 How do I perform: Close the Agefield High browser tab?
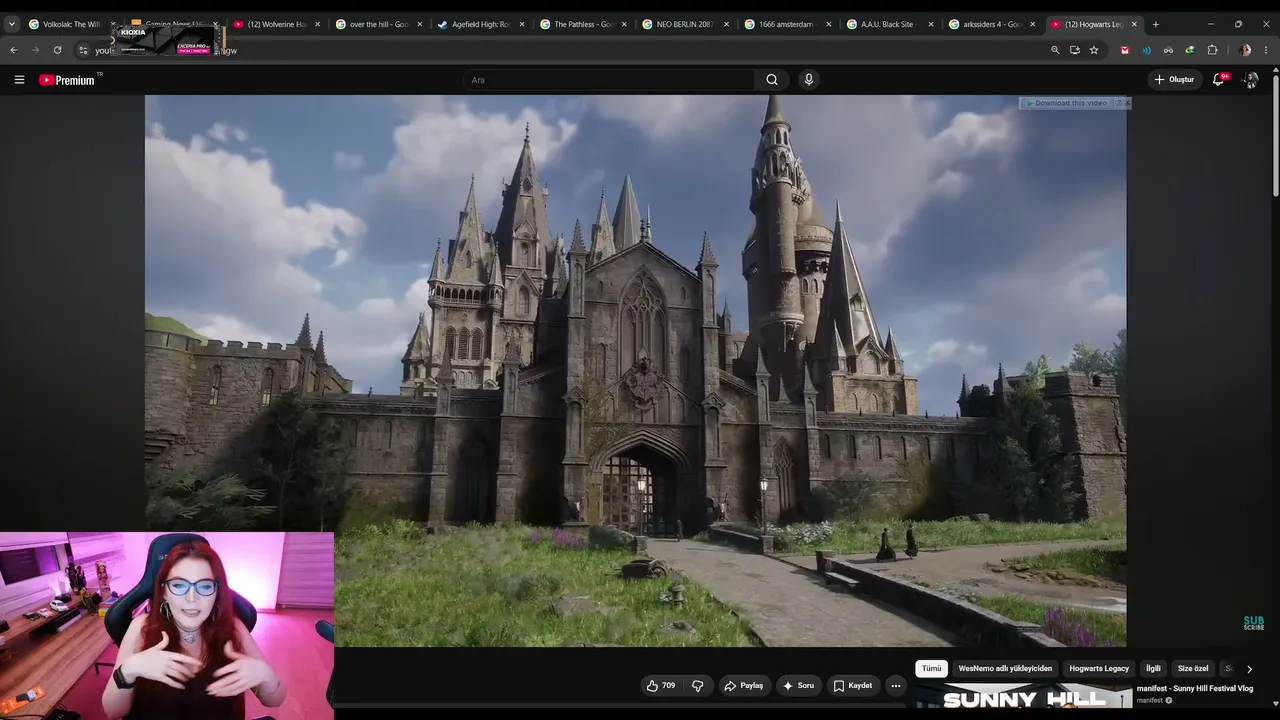522,24
